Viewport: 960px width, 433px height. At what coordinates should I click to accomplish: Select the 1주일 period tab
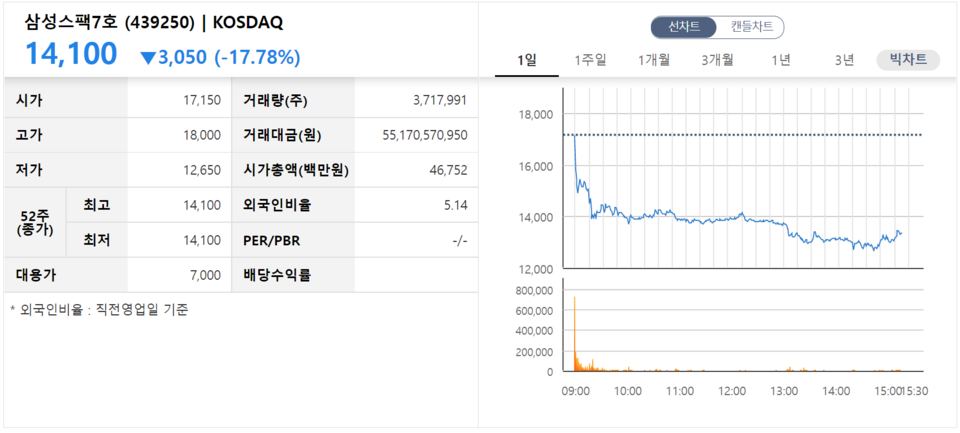590,60
